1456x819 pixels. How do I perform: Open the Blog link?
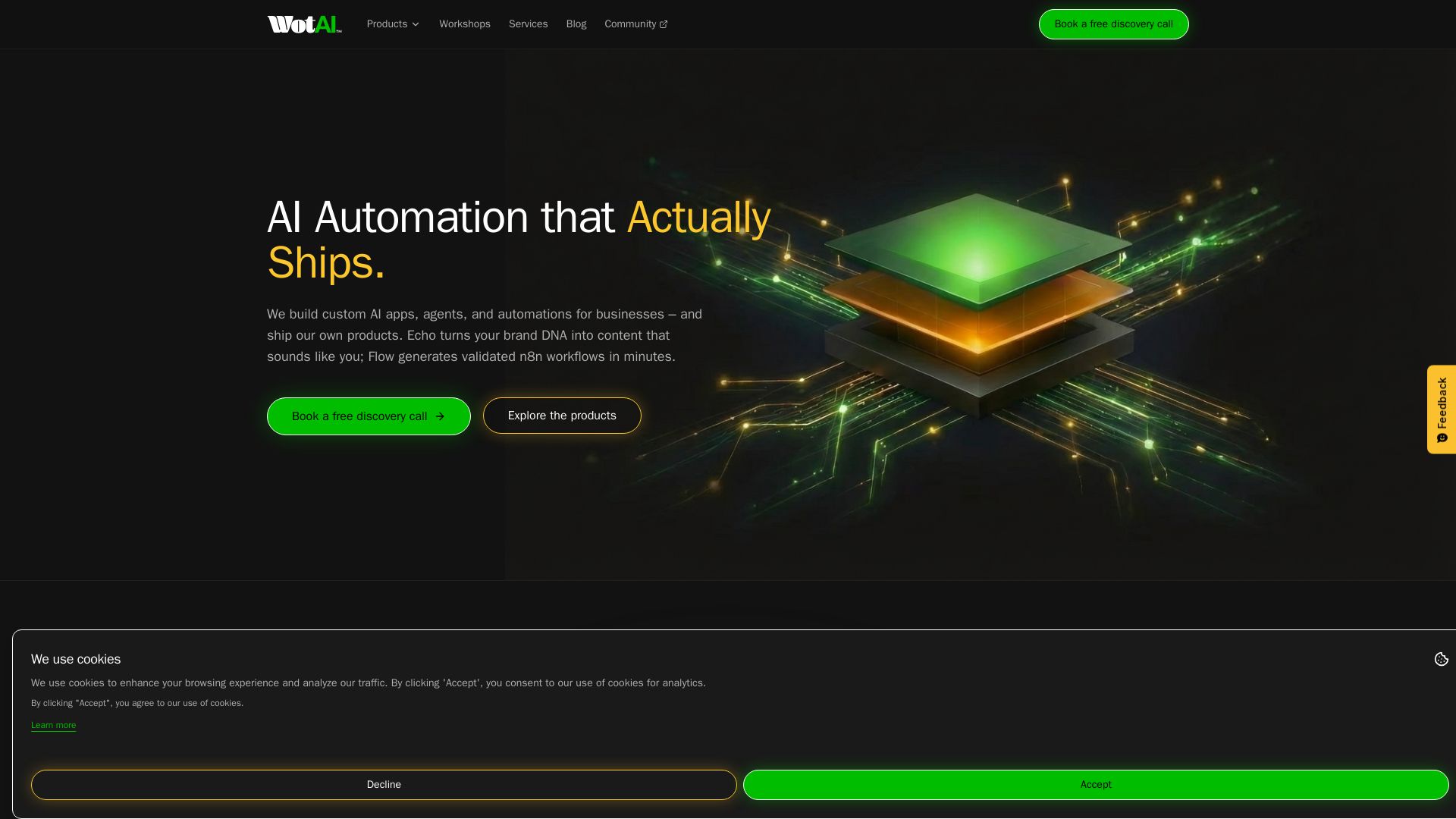pos(576,24)
